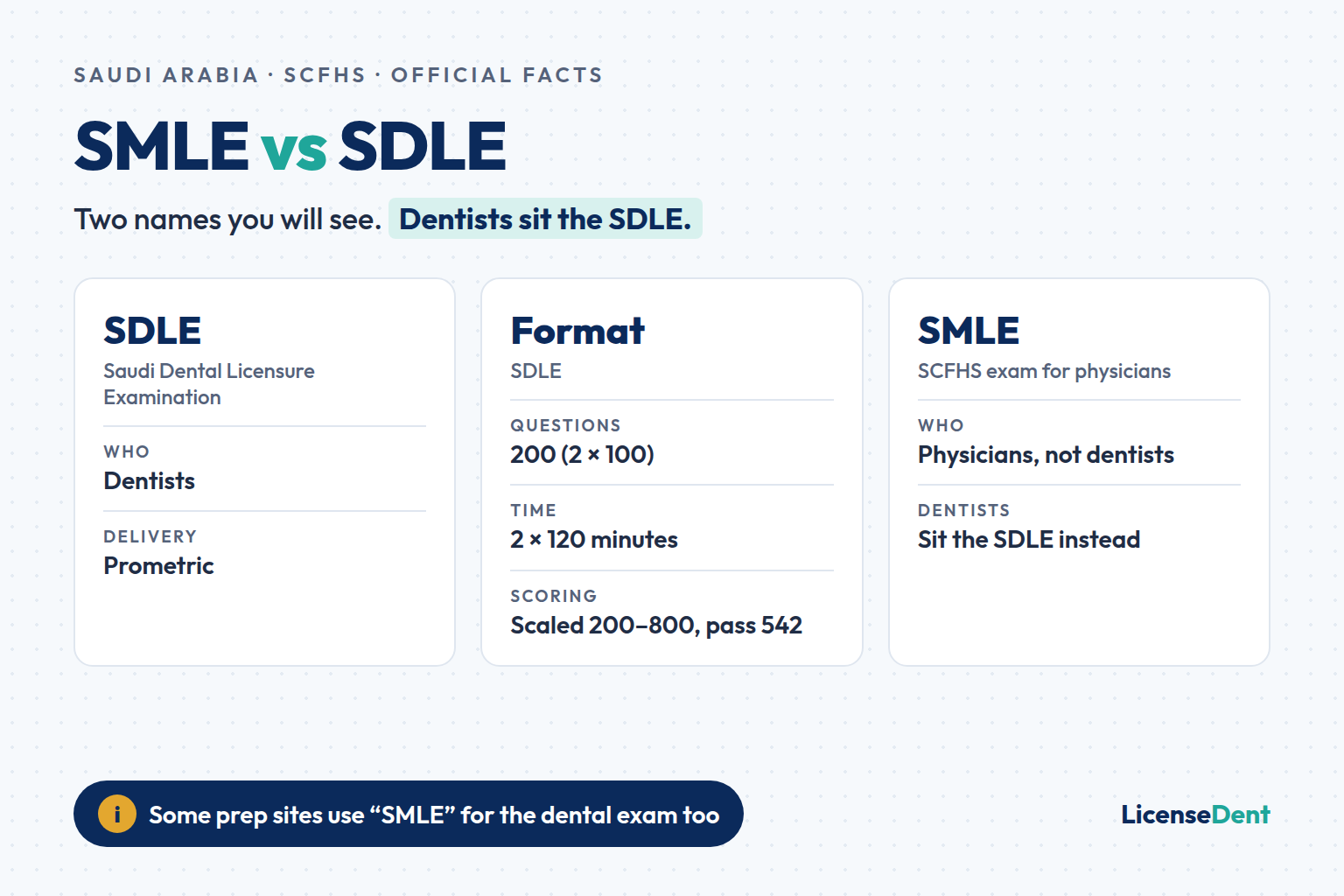The image size is (1344, 896).
Task: Click the WHO label in the SMLE card
Action: click(941, 425)
